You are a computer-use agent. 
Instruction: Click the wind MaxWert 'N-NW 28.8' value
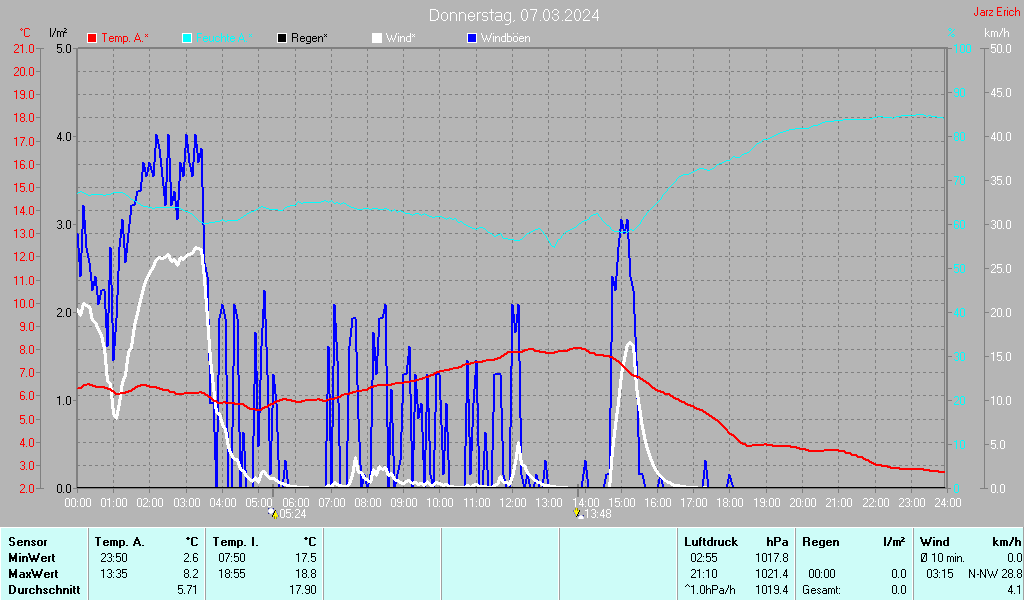(994, 573)
